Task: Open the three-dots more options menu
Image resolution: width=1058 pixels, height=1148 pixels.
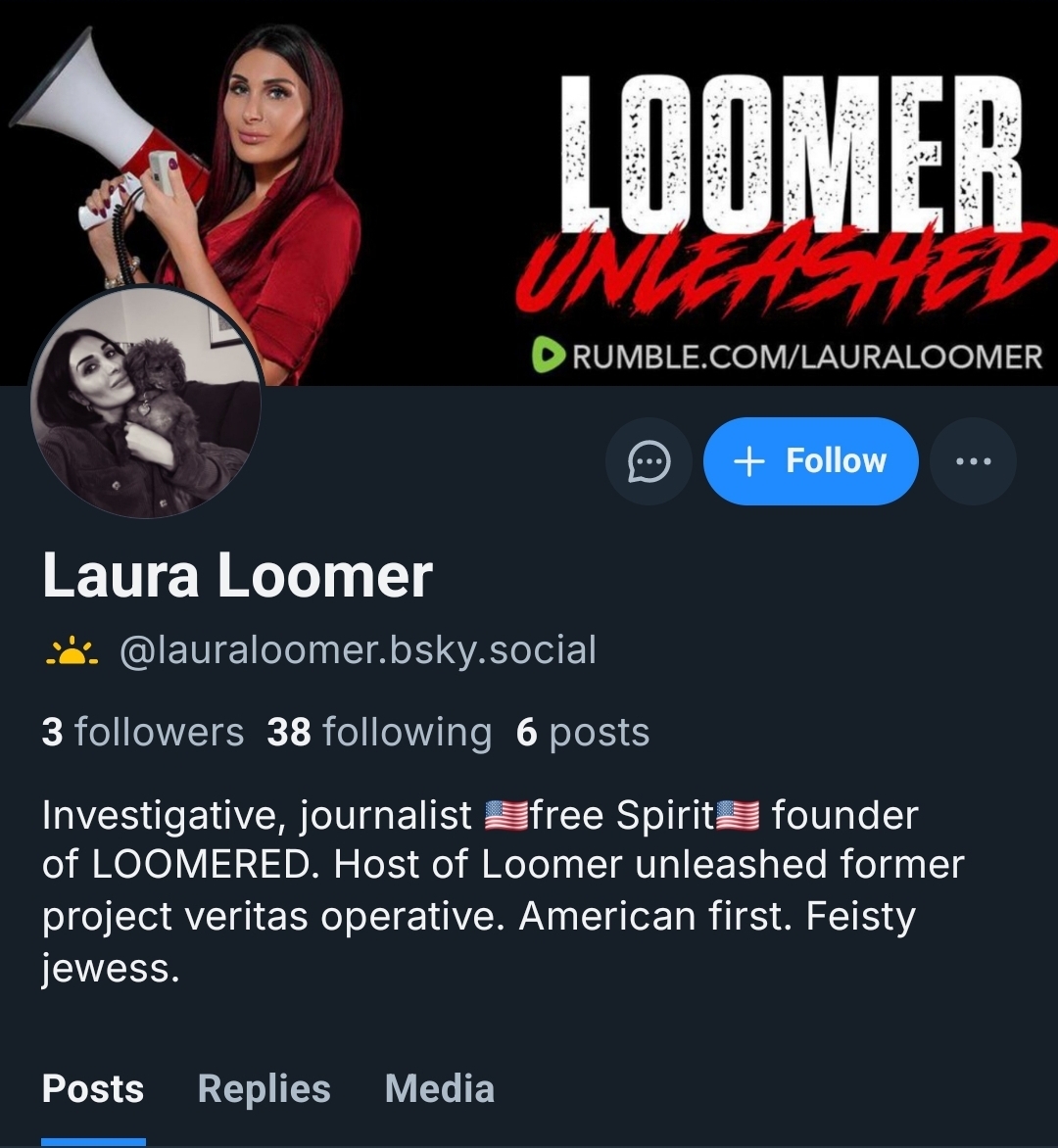Action: point(973,461)
